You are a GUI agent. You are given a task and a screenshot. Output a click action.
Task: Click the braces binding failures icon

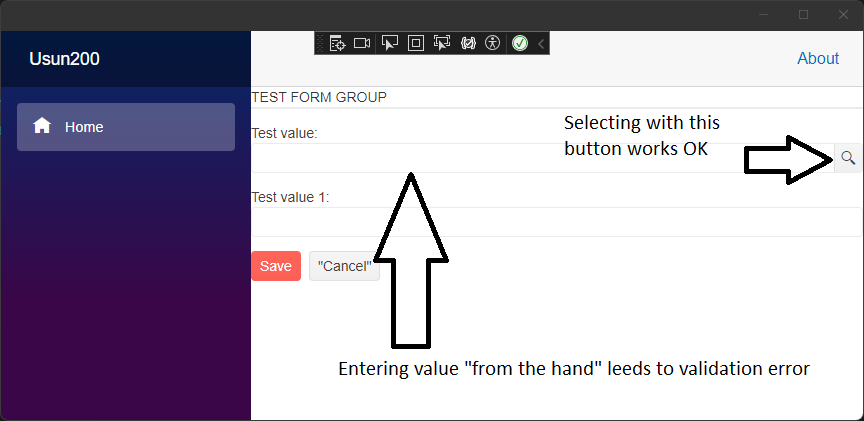point(467,43)
